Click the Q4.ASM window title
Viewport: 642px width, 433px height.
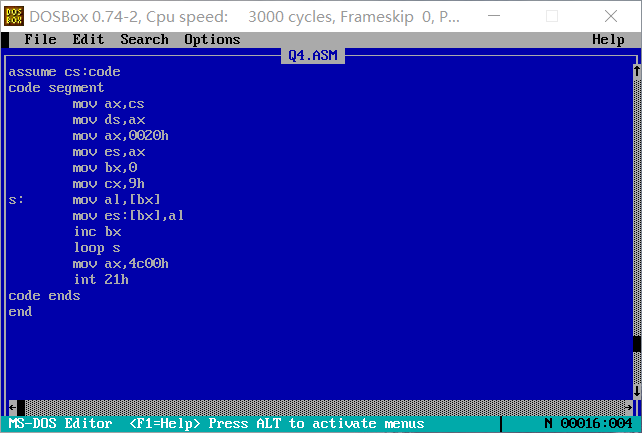pyautogui.click(x=313, y=56)
